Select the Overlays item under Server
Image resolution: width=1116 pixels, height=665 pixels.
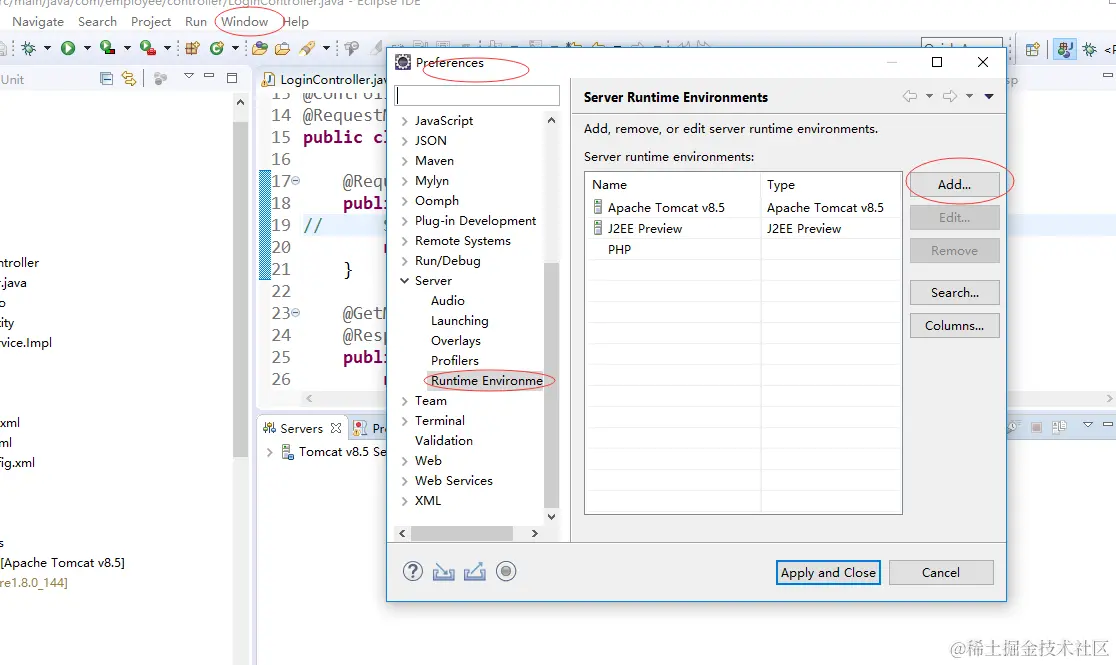click(456, 341)
